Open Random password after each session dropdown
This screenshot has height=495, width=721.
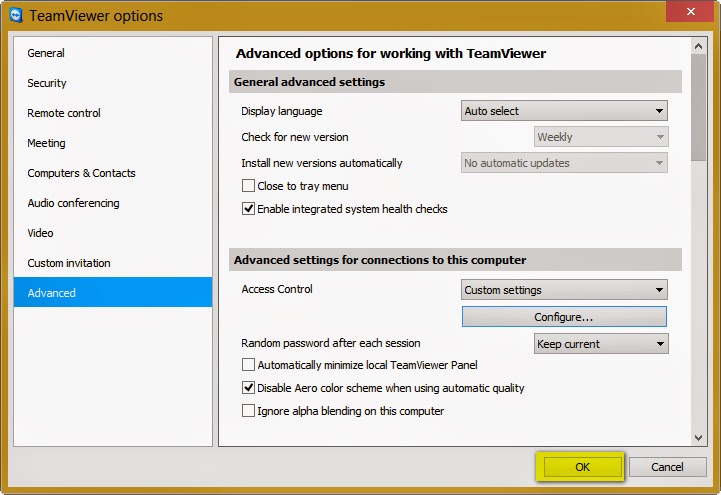(601, 344)
